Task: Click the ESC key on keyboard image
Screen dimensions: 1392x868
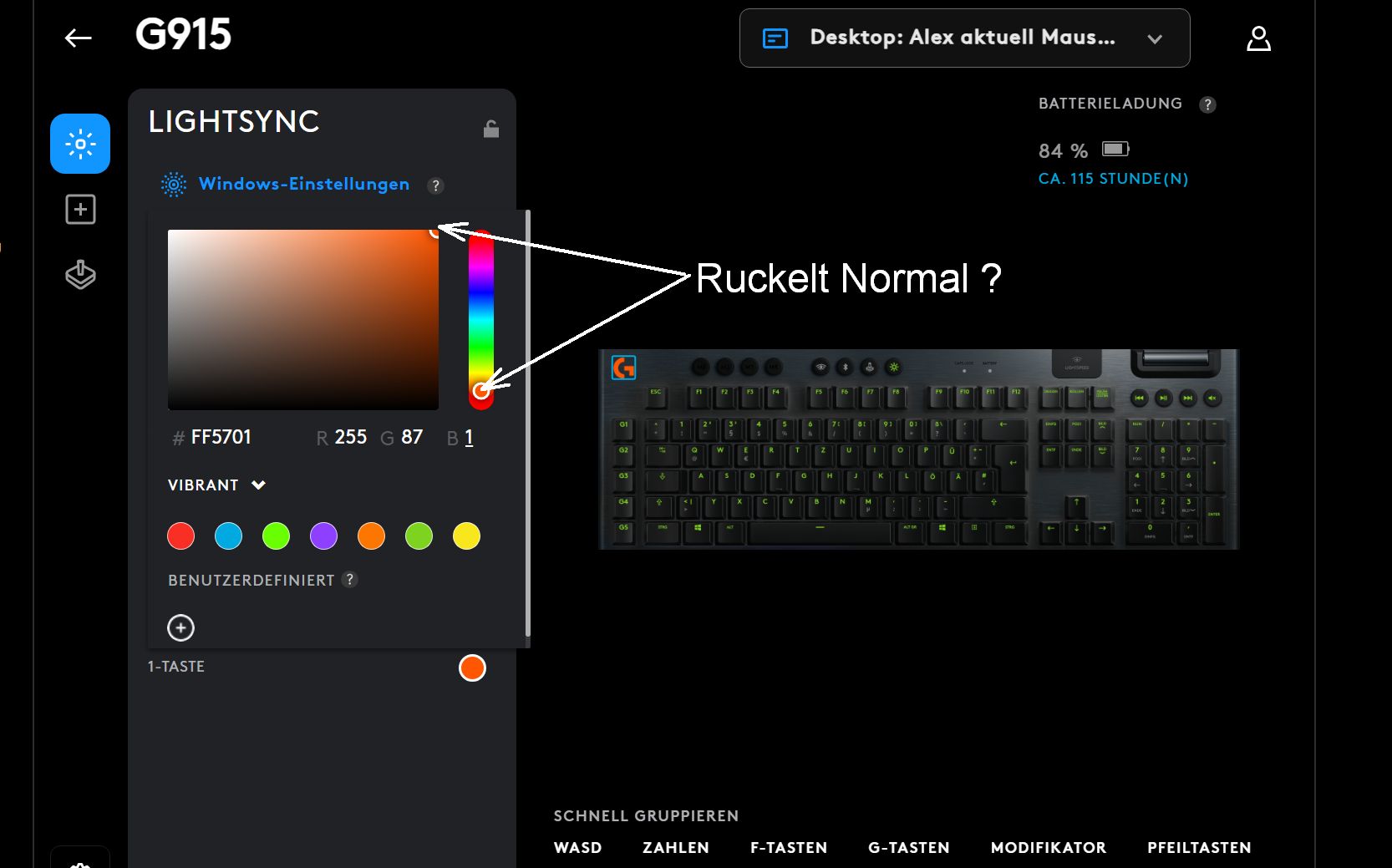Action: pyautogui.click(x=656, y=395)
